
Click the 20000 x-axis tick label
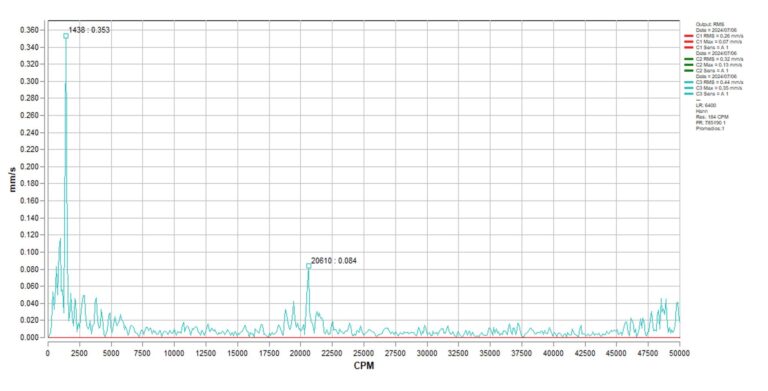[x=301, y=353]
